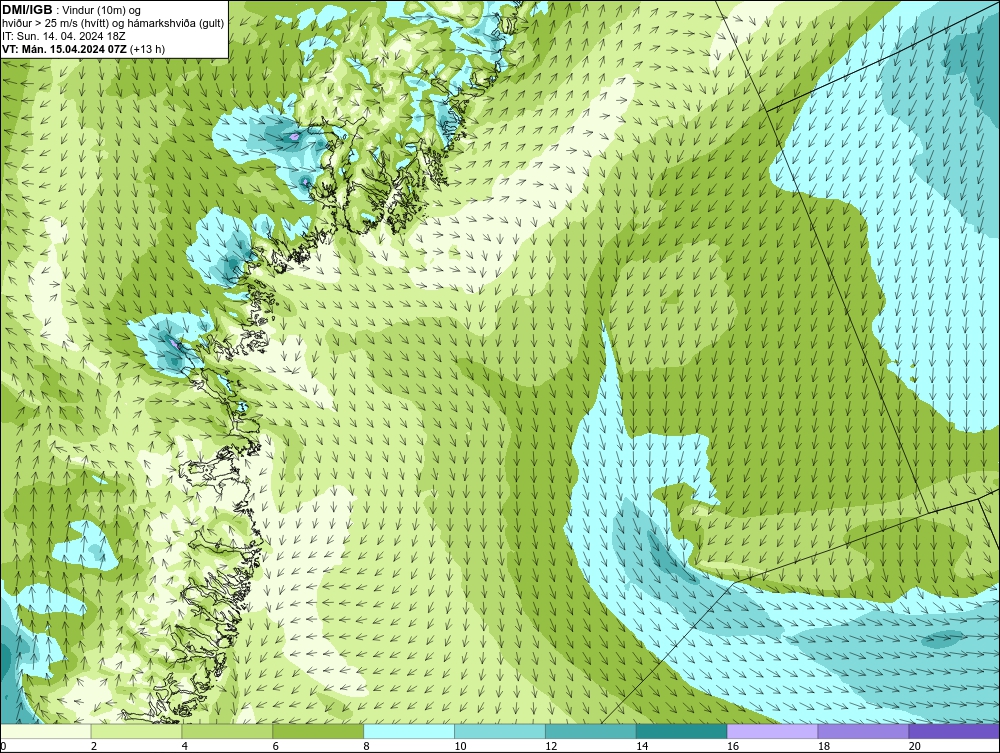Click the scale label '20'
The height and width of the screenshot is (753, 1000).
pos(915,746)
